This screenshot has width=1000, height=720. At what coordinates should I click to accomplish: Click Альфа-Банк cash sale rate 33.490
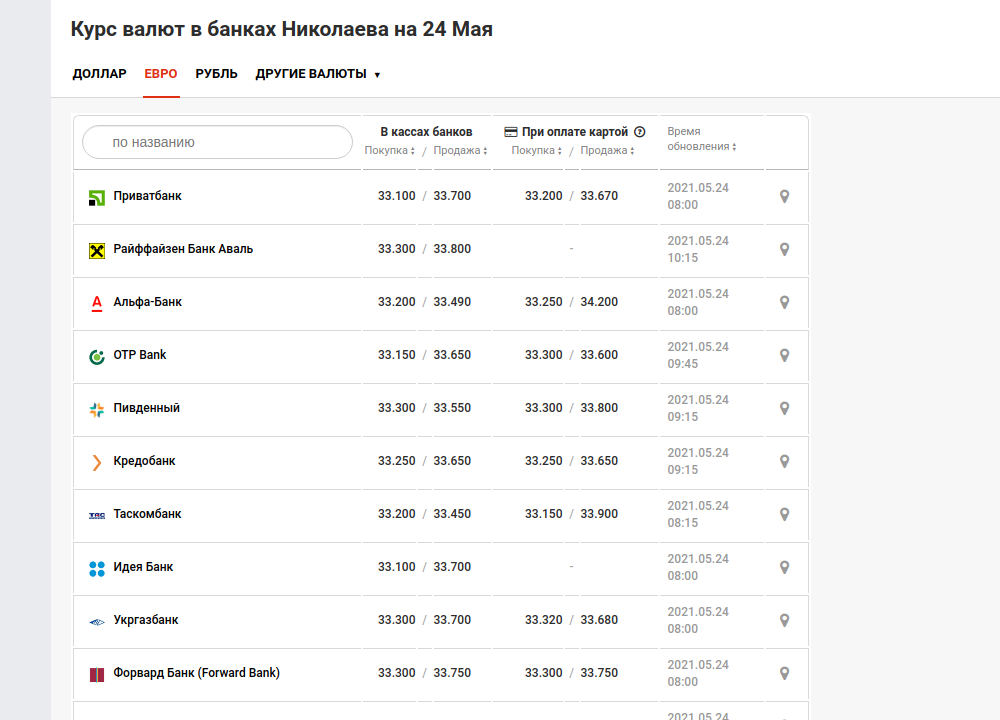pos(452,302)
